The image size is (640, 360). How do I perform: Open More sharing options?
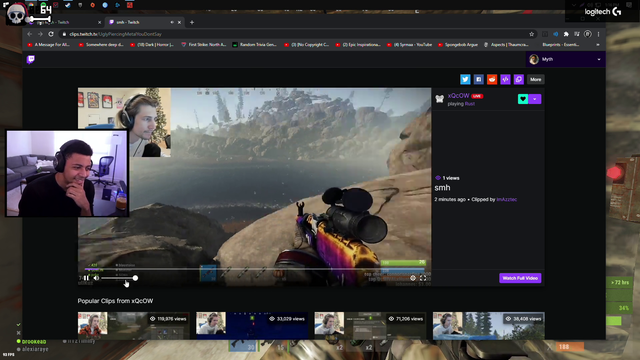point(536,79)
